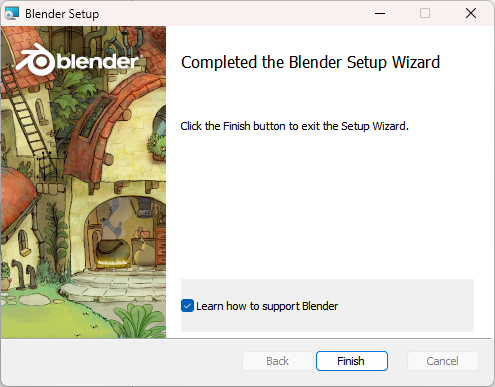Click the disabled Back button
The width and height of the screenshot is (495, 387).
tap(278, 361)
